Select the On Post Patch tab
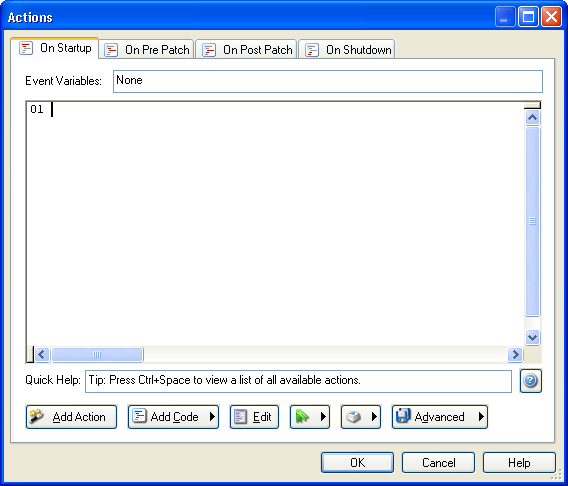The image size is (568, 486). pos(246,49)
